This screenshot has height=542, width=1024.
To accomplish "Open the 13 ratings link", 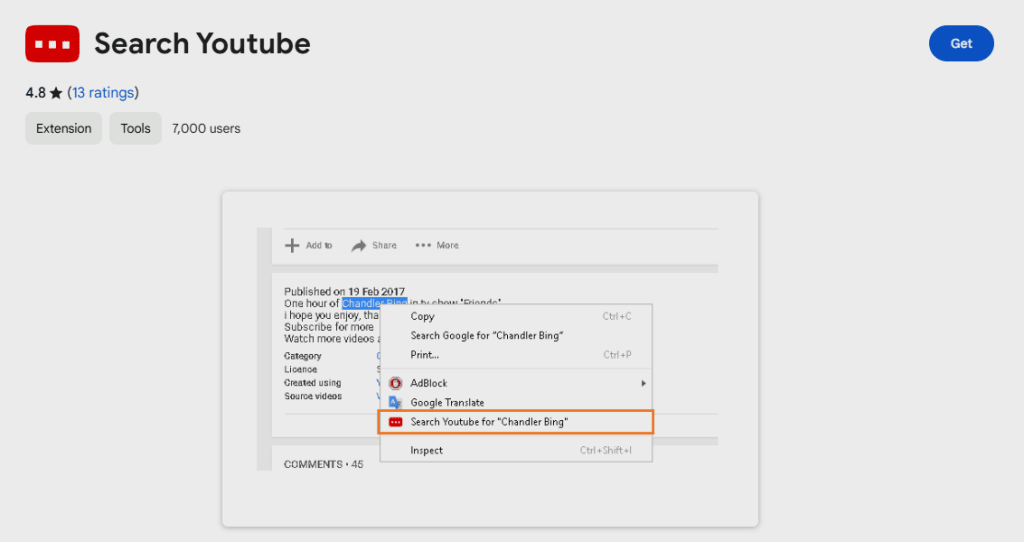I will [x=103, y=93].
